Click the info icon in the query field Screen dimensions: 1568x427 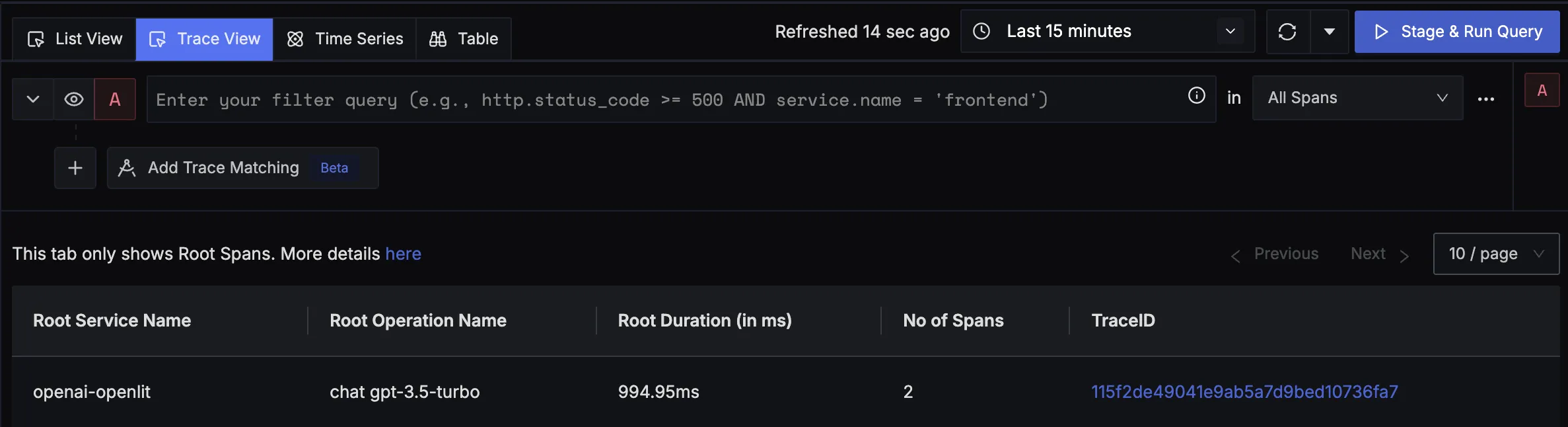[x=1196, y=96]
